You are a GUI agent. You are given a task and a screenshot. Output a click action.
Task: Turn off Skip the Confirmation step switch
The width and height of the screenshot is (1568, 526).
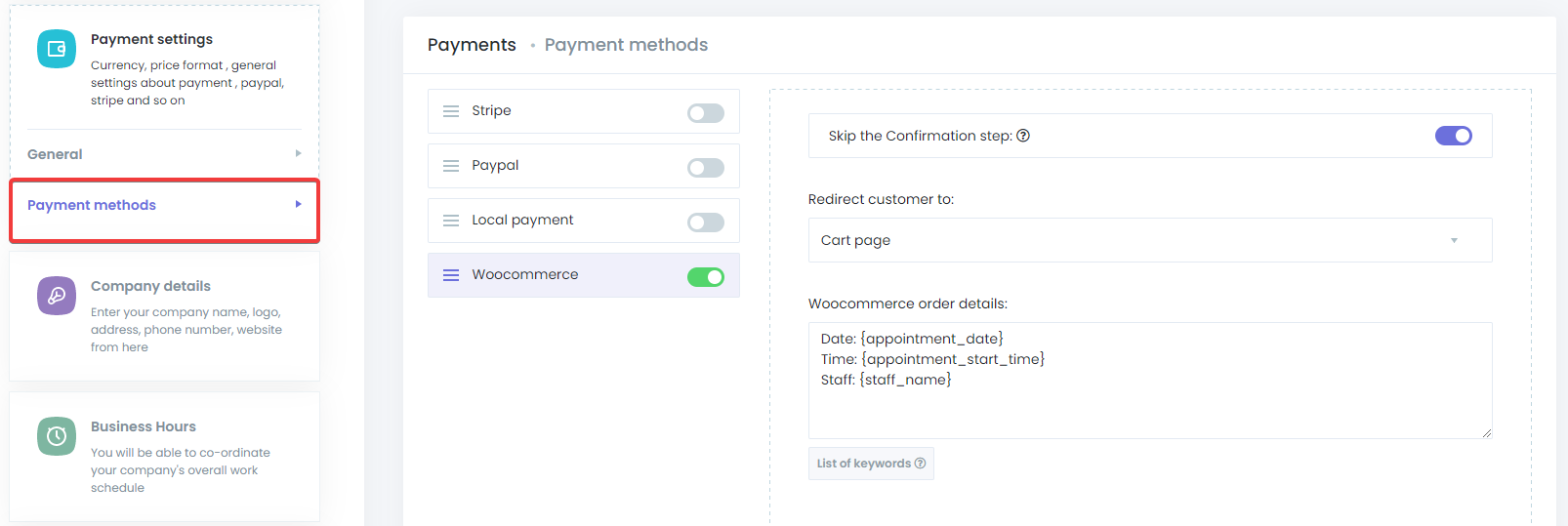pos(1454,136)
